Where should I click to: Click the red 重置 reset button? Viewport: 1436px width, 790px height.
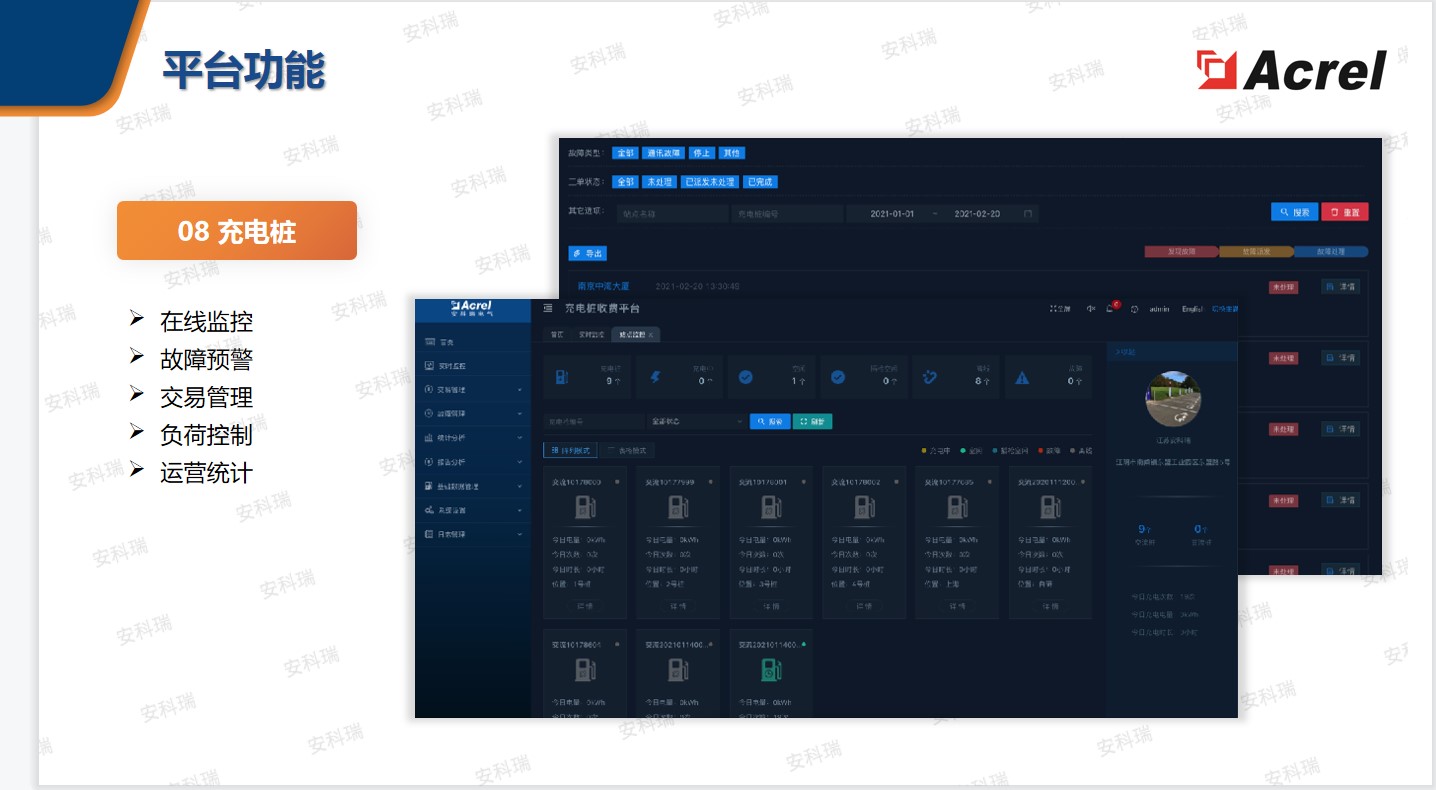click(x=1344, y=212)
